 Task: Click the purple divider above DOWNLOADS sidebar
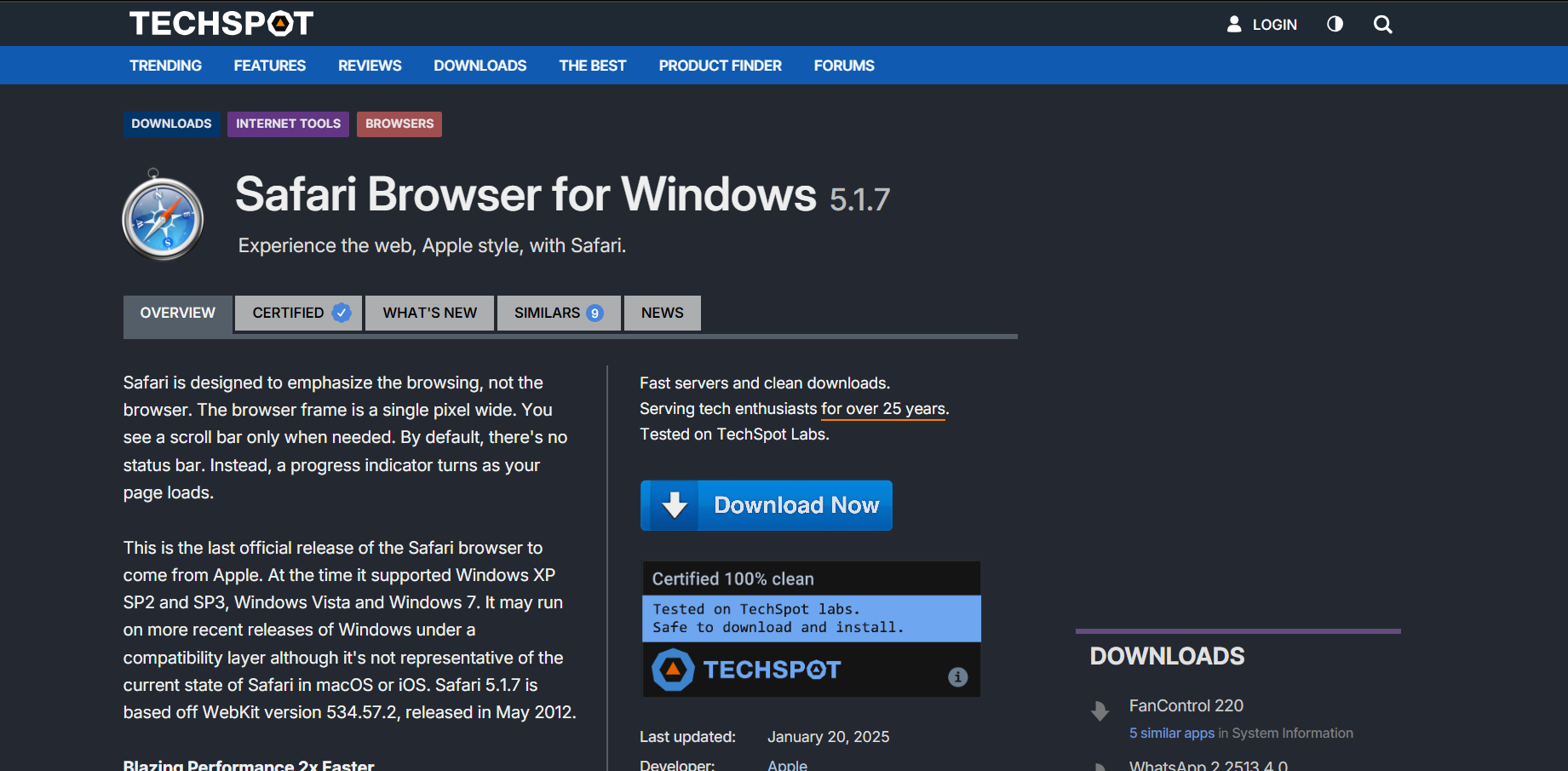(x=1238, y=630)
